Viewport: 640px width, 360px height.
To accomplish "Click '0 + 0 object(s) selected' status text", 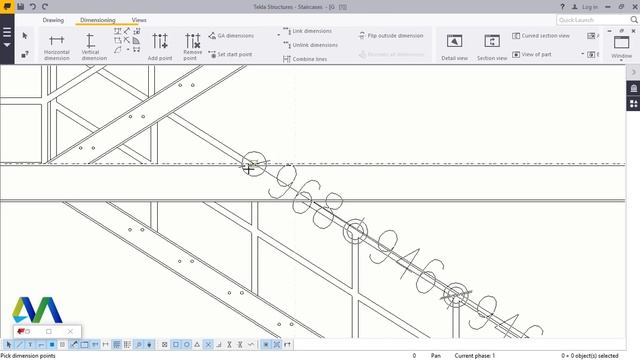I will (x=589, y=356).
